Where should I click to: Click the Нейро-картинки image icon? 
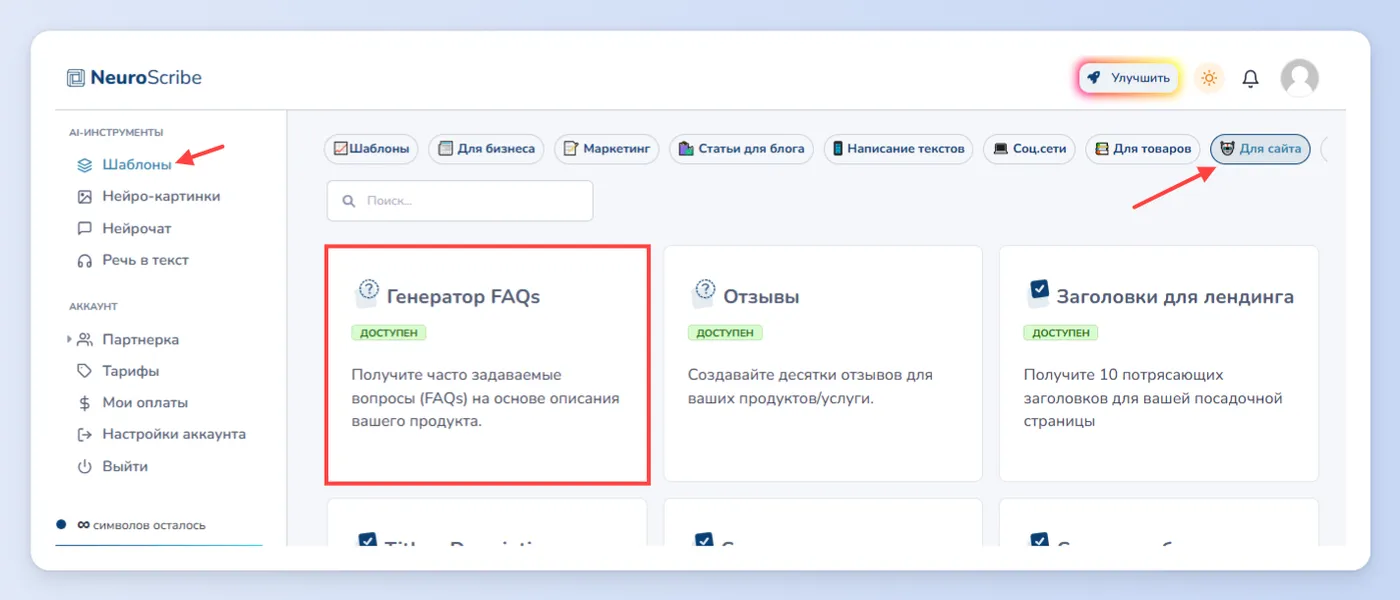85,197
